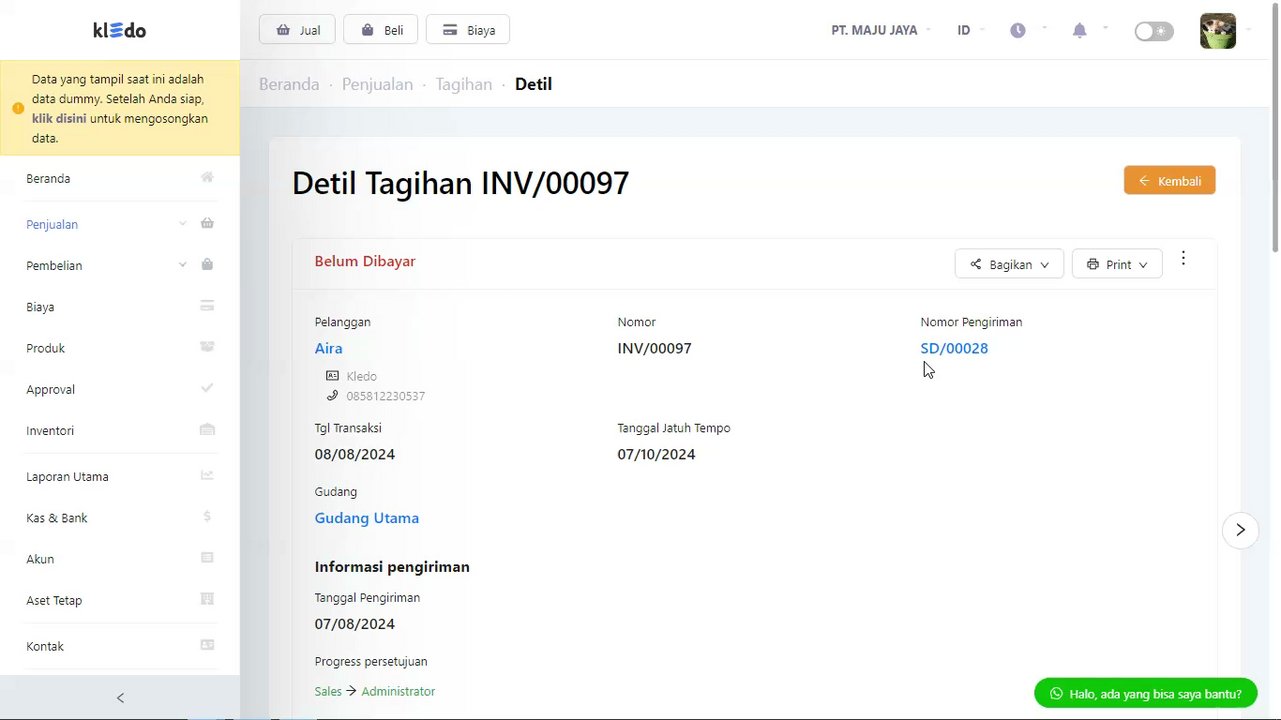Open the Print dropdown
The image size is (1281, 720).
point(1117,264)
